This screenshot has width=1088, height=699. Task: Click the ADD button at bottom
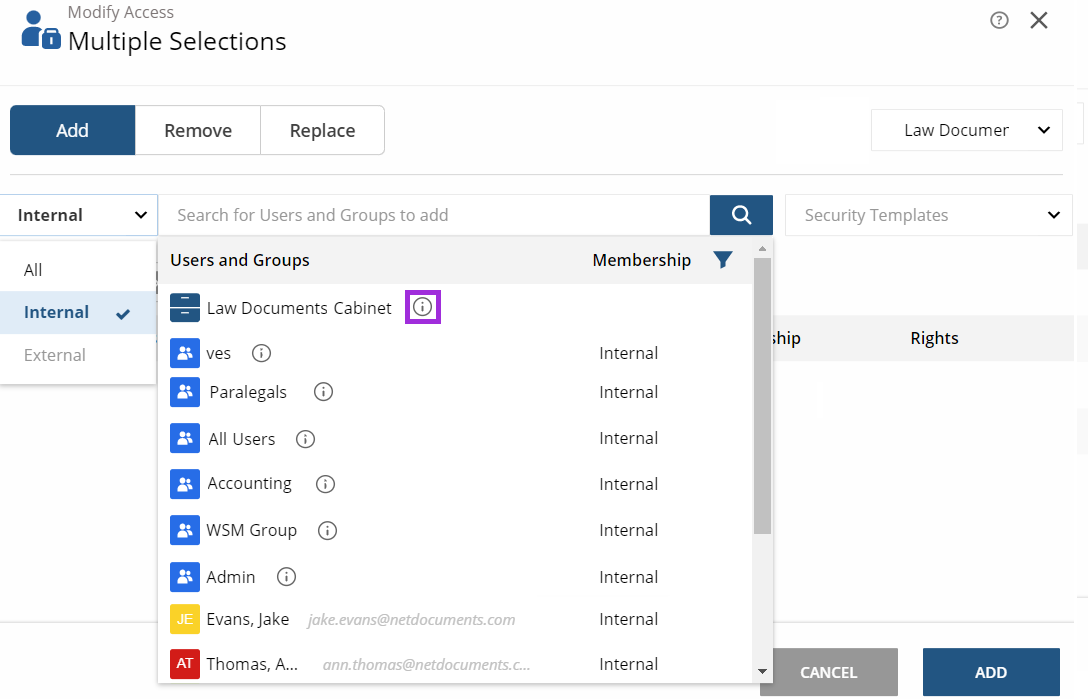coord(991,673)
